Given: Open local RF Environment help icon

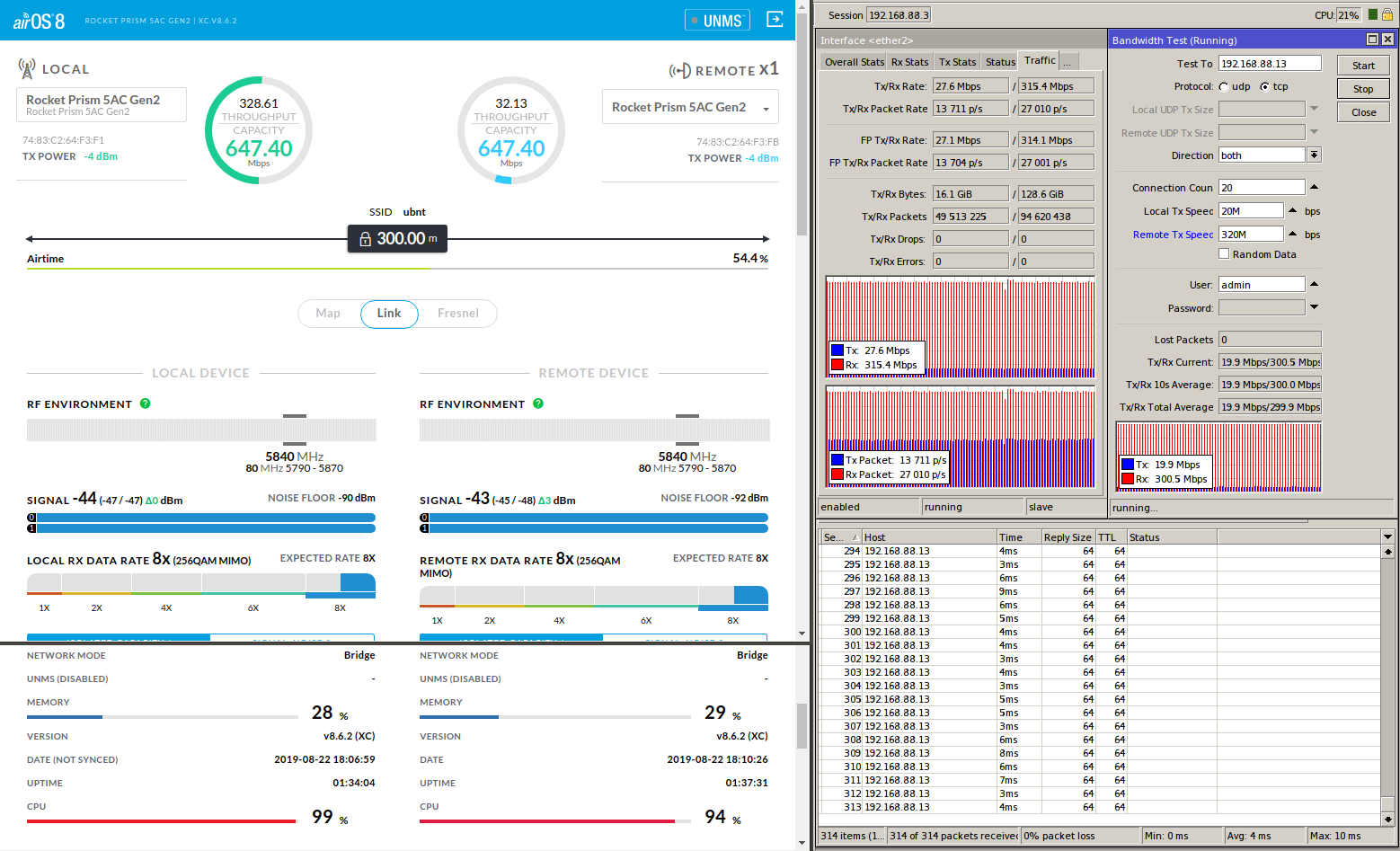Looking at the screenshot, I should point(146,403).
